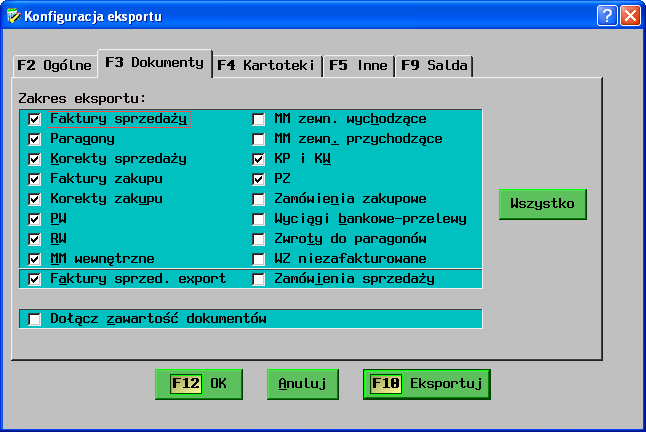Uncheck KP i KW checkbox
This screenshot has width=646, height=432.
click(x=258, y=159)
